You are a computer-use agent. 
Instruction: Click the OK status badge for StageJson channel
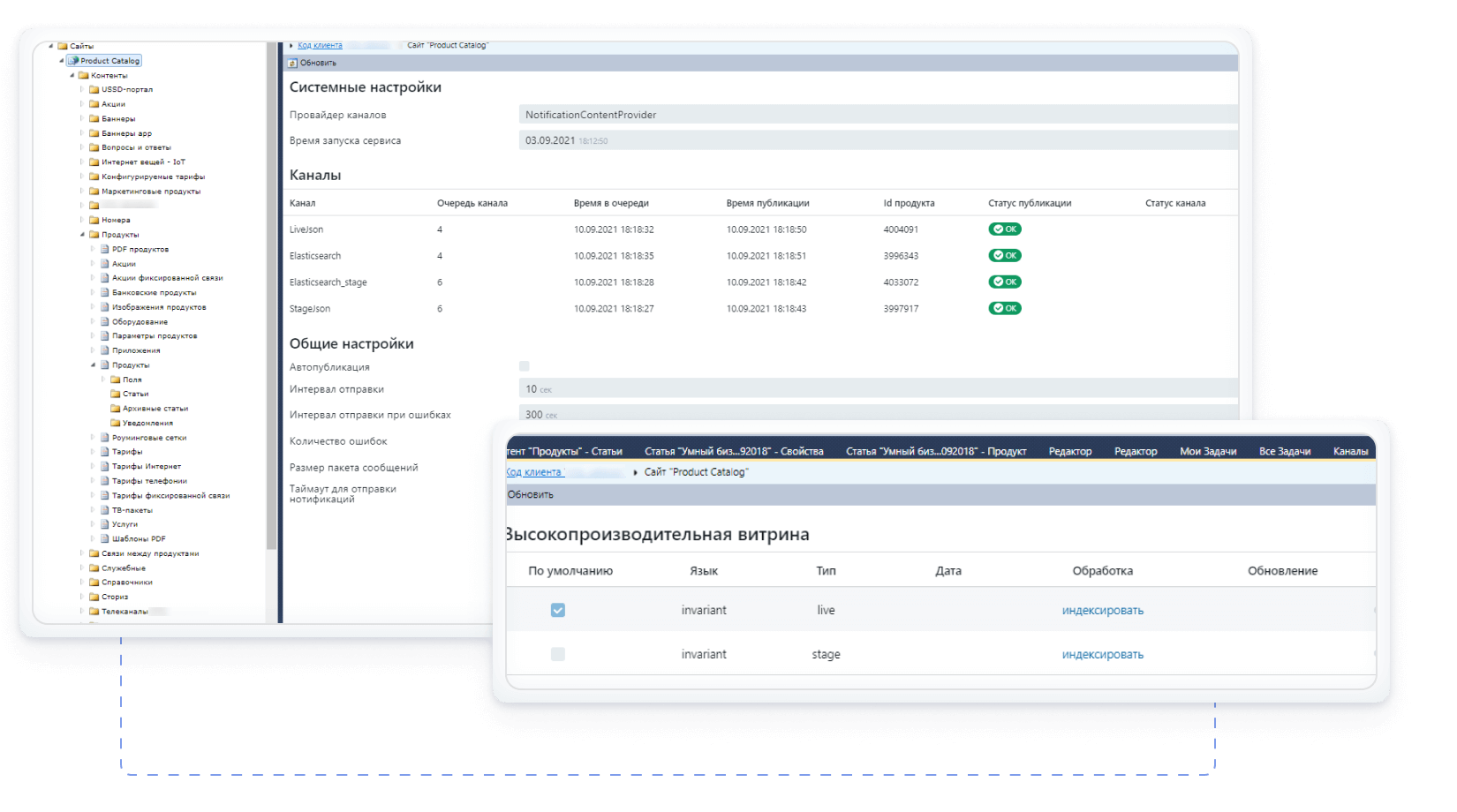(x=1005, y=308)
